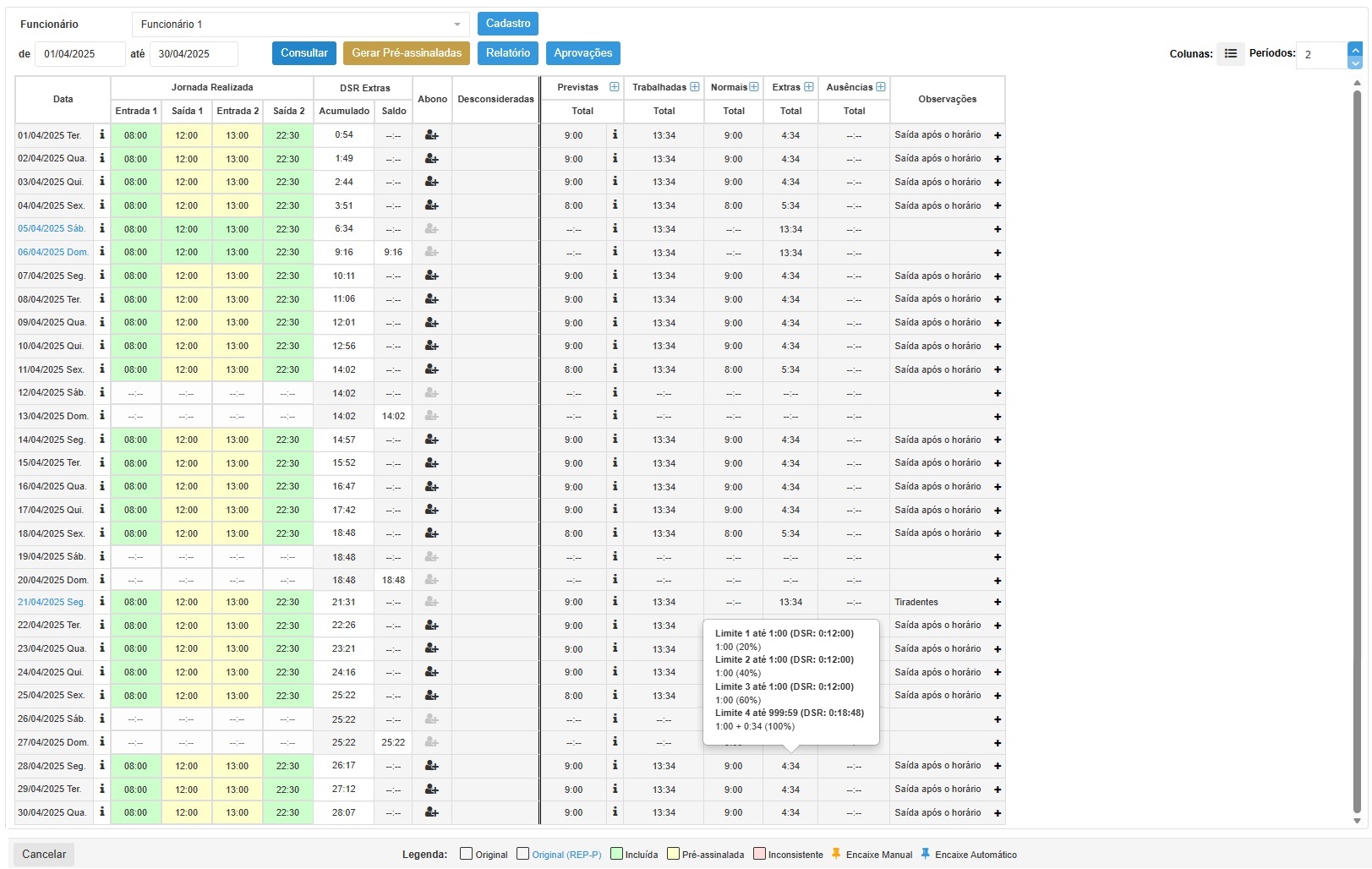Expand the Normais column group
The height and width of the screenshot is (869, 1372).
click(754, 87)
